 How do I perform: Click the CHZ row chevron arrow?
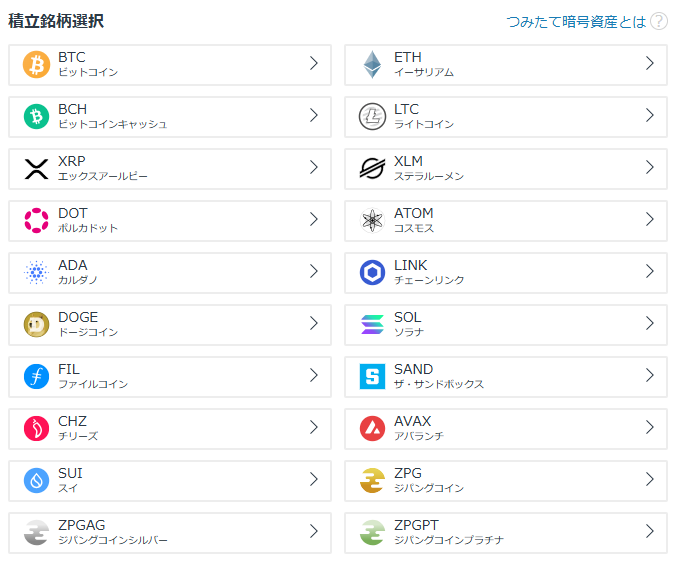coord(314,427)
